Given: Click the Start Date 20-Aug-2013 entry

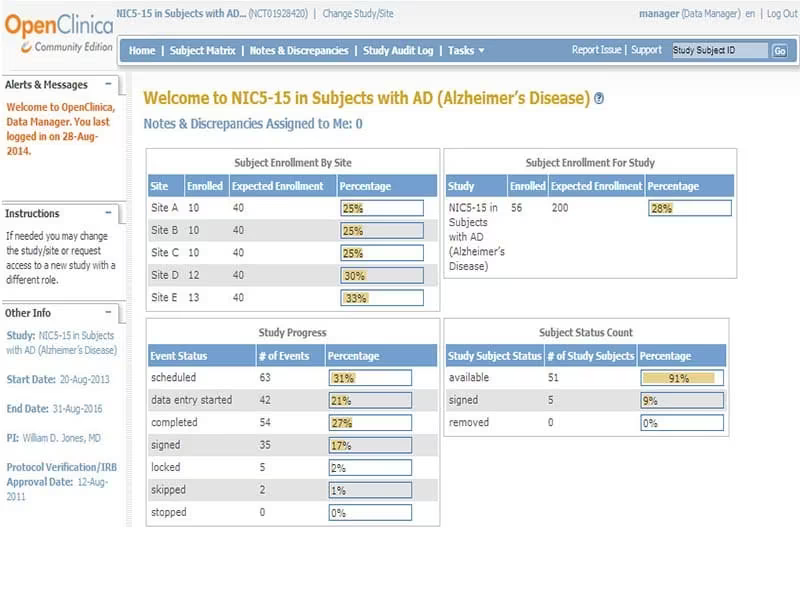Looking at the screenshot, I should coord(58,380).
